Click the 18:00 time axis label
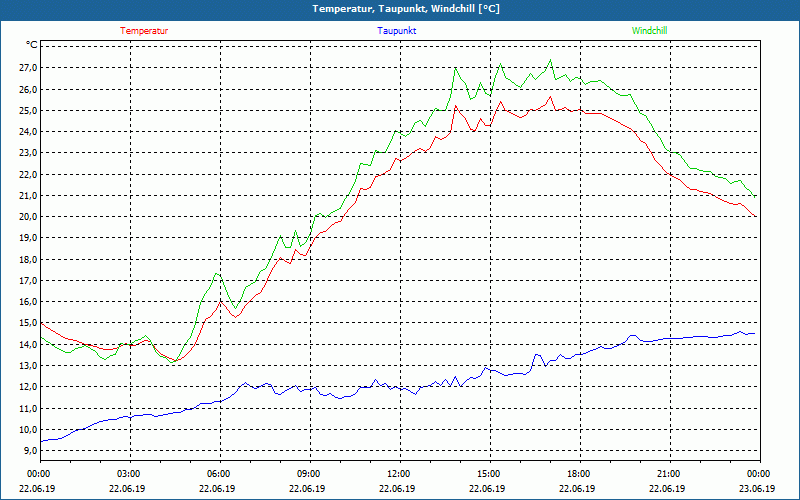 [577, 474]
